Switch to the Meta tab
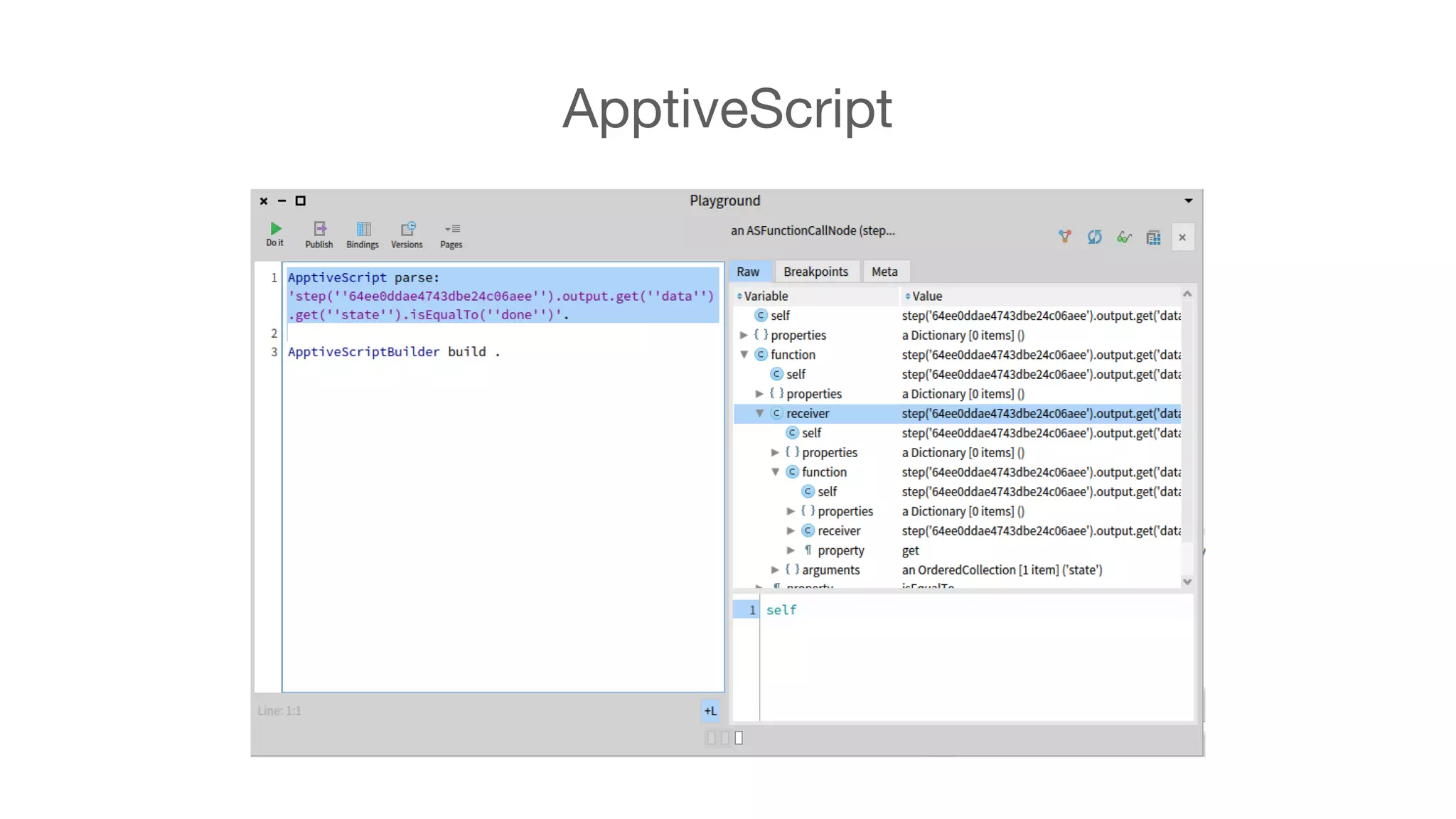The width and height of the screenshot is (1456, 819). pos(884,272)
